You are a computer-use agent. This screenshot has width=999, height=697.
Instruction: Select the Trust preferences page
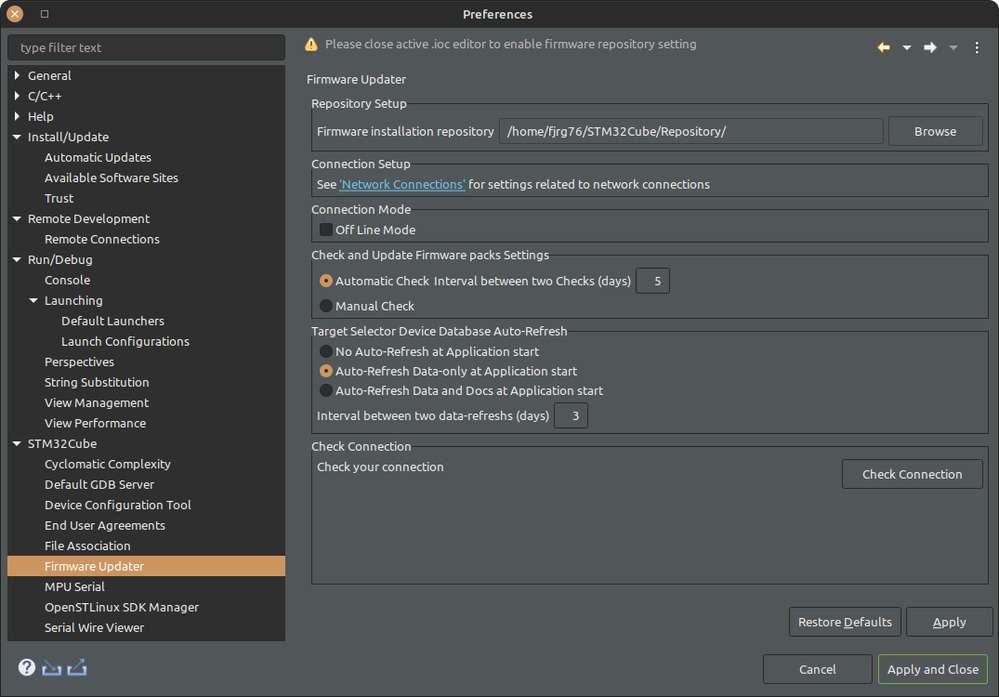pos(59,198)
